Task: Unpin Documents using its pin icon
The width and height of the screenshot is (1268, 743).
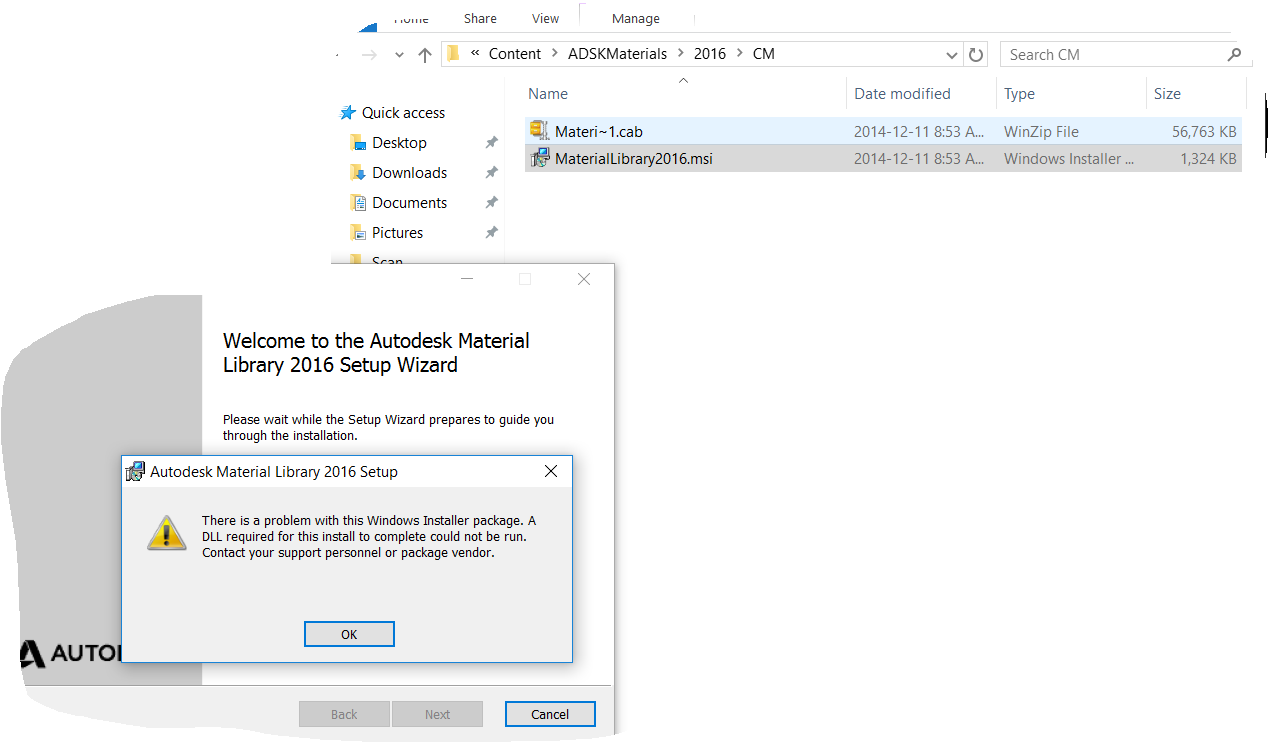Action: [x=491, y=203]
